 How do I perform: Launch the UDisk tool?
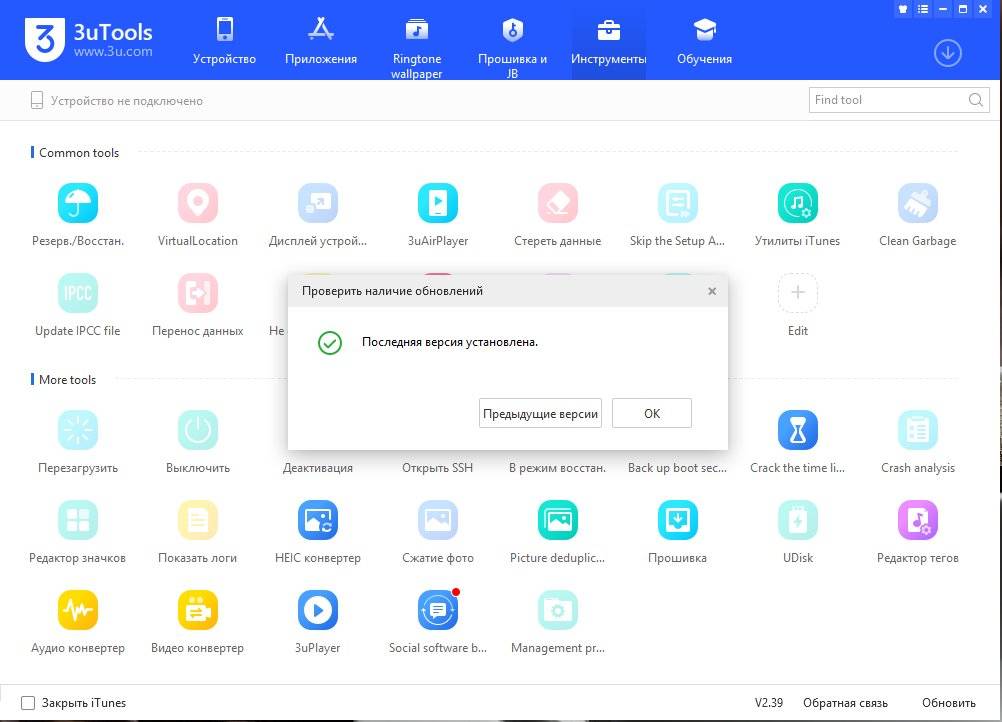click(x=798, y=520)
